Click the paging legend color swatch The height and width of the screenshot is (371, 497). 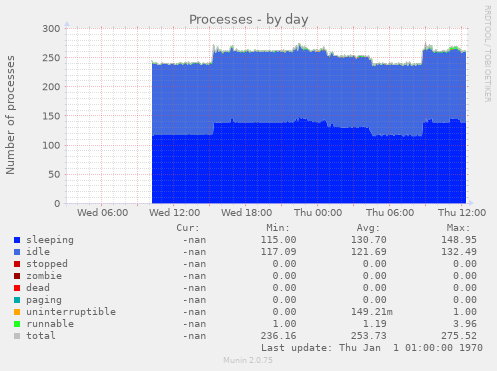[17, 300]
